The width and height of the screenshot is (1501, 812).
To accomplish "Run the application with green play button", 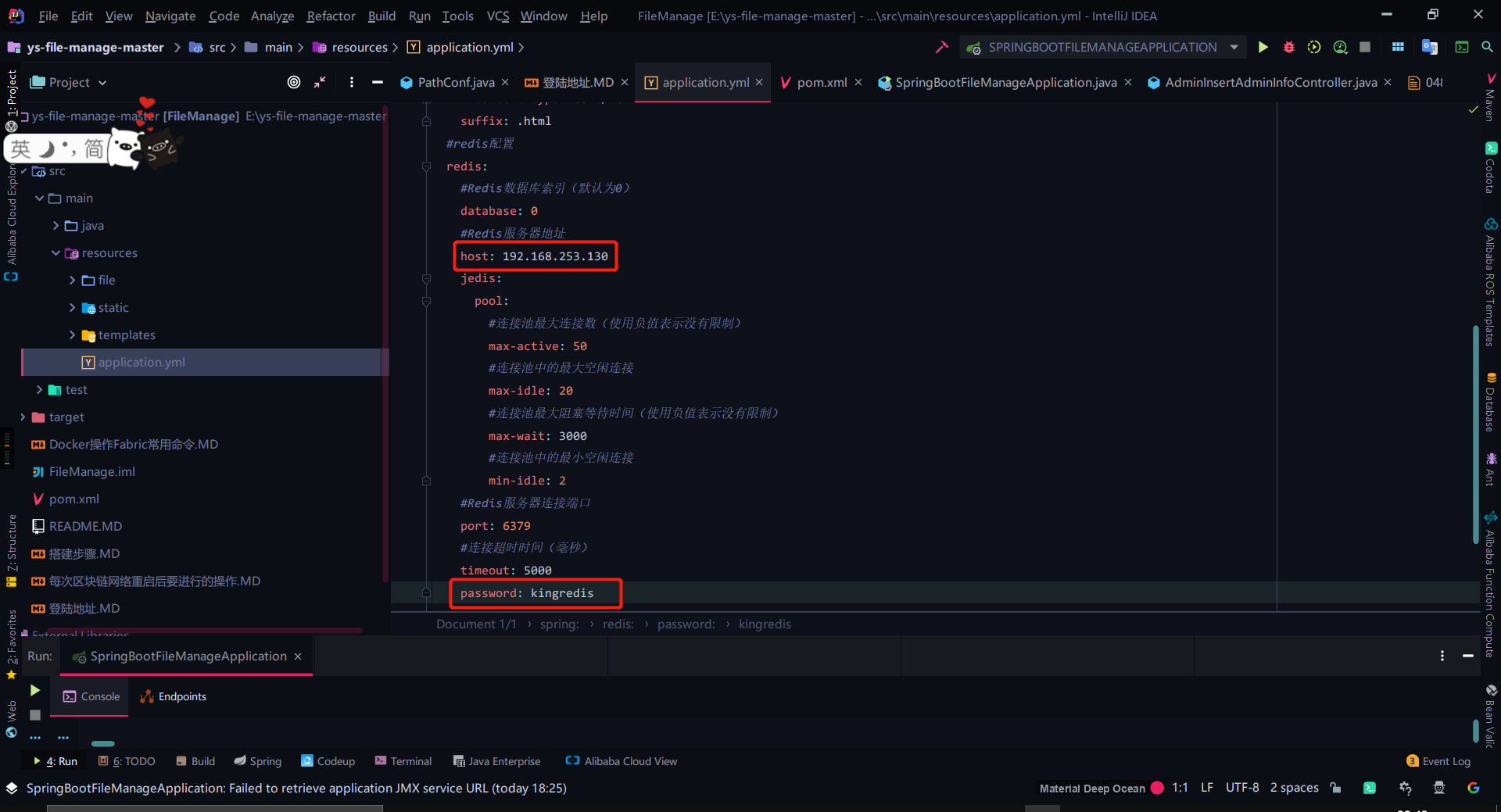I will pyautogui.click(x=1263, y=47).
